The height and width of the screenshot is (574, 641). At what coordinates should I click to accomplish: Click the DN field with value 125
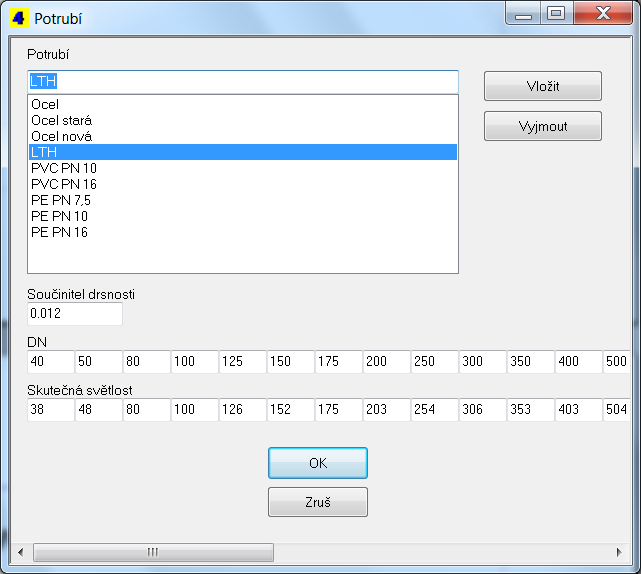(243, 361)
